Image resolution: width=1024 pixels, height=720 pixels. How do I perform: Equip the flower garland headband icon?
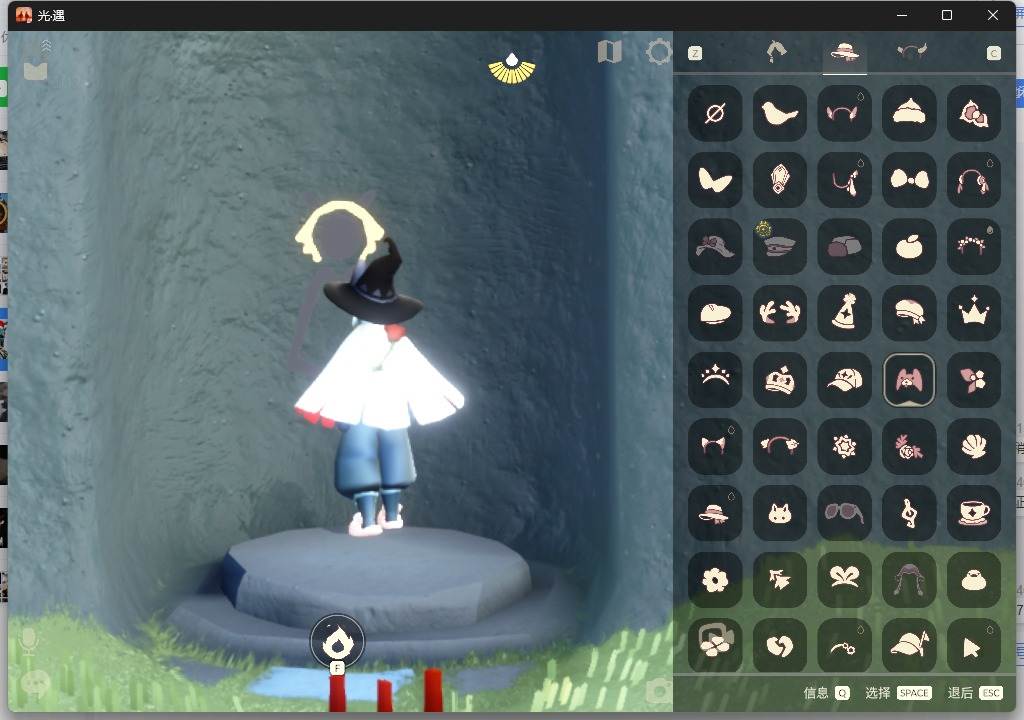[974, 246]
